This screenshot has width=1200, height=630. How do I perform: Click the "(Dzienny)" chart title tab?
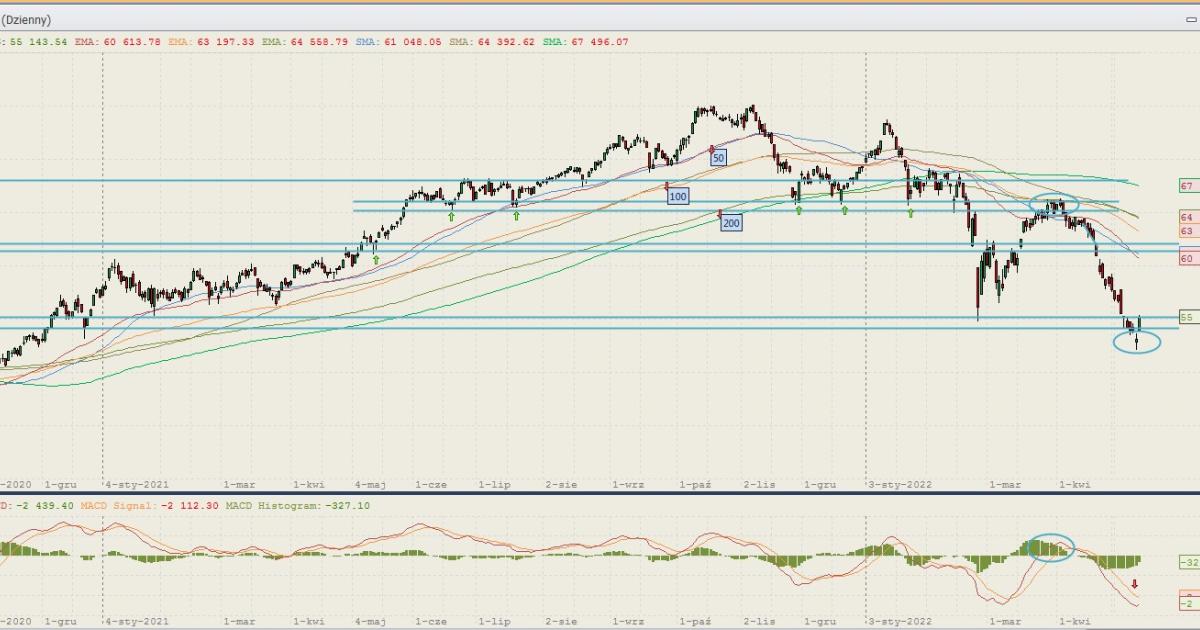(26, 20)
